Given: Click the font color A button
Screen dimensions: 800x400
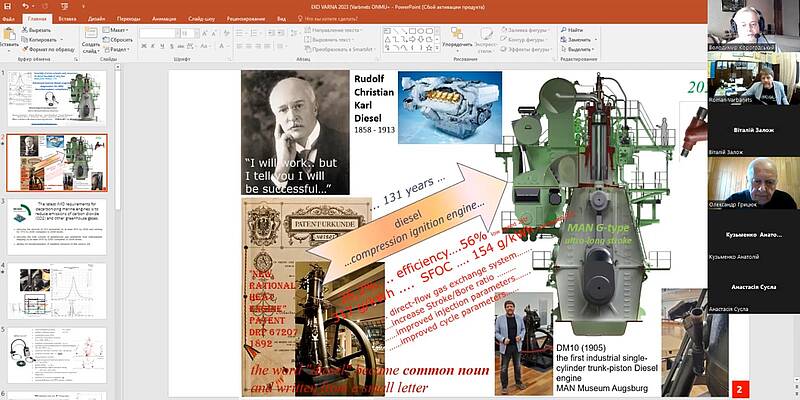Looking at the screenshot, I should 222,46.
